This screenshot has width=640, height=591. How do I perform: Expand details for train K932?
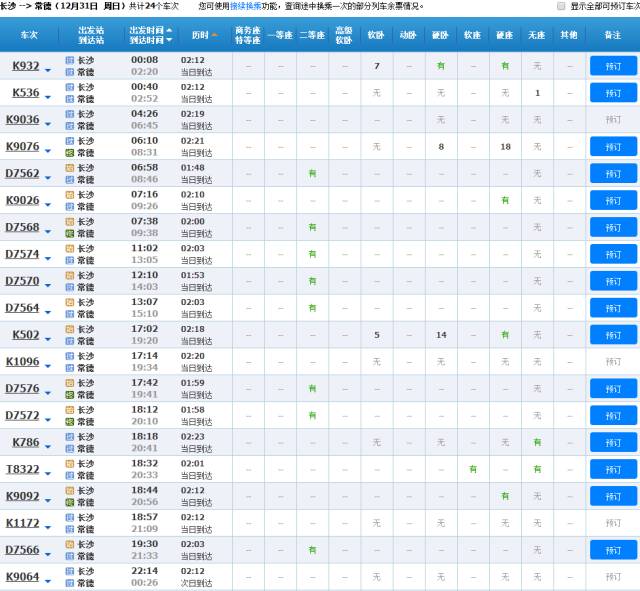pos(48,71)
